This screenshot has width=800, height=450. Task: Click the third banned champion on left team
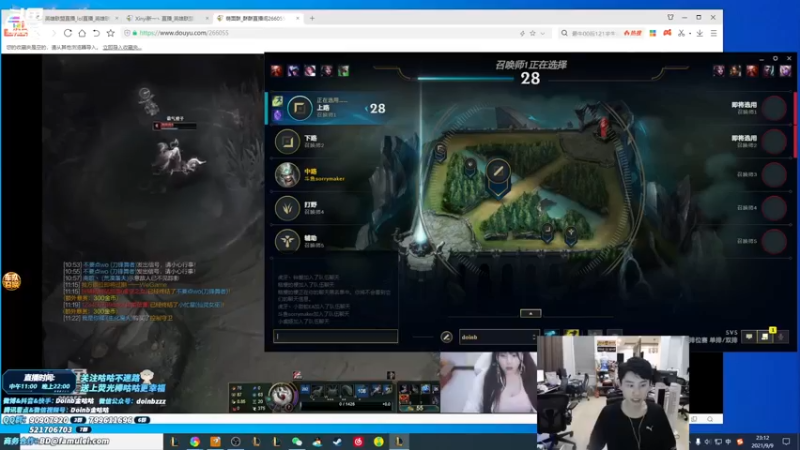click(x=310, y=70)
